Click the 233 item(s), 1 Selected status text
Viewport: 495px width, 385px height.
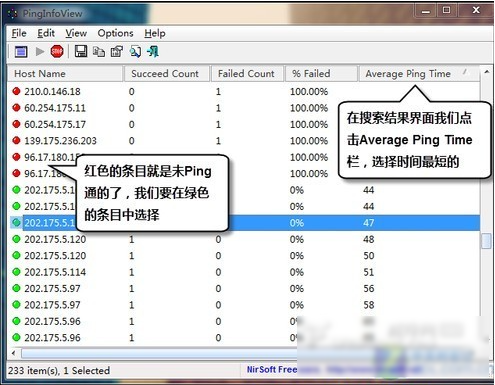(x=59, y=370)
